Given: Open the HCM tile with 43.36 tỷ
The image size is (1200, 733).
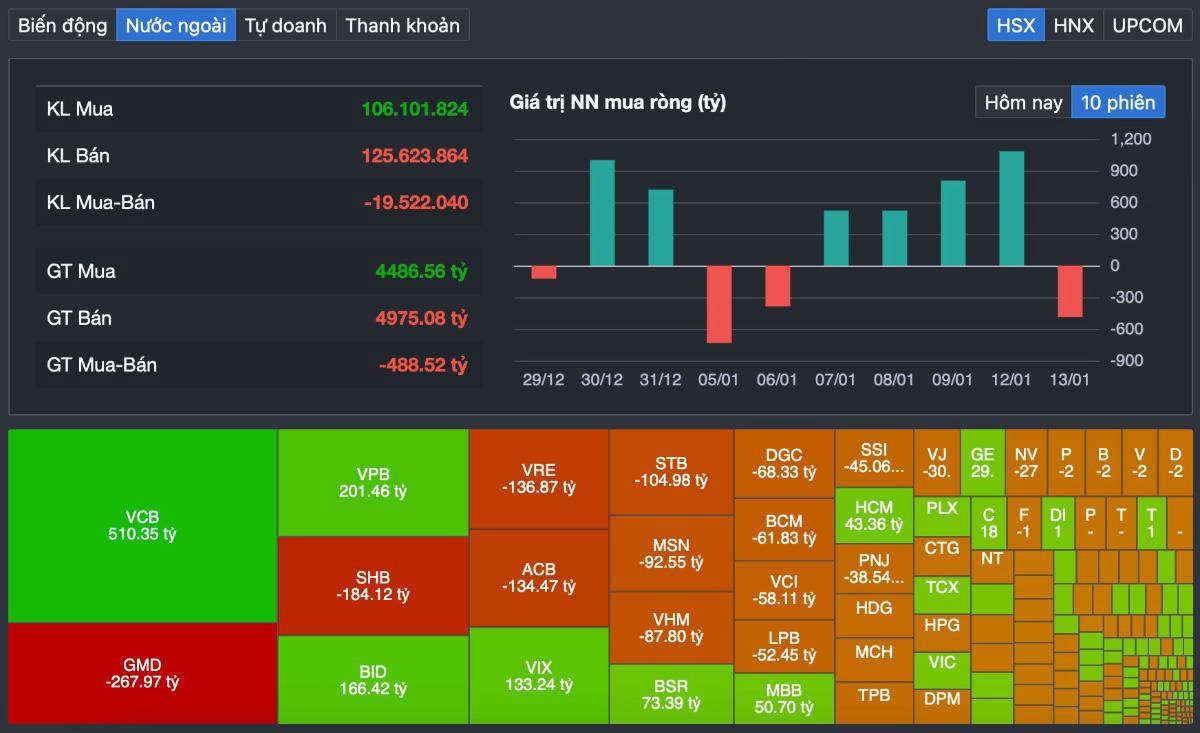Looking at the screenshot, I should pos(874,514).
